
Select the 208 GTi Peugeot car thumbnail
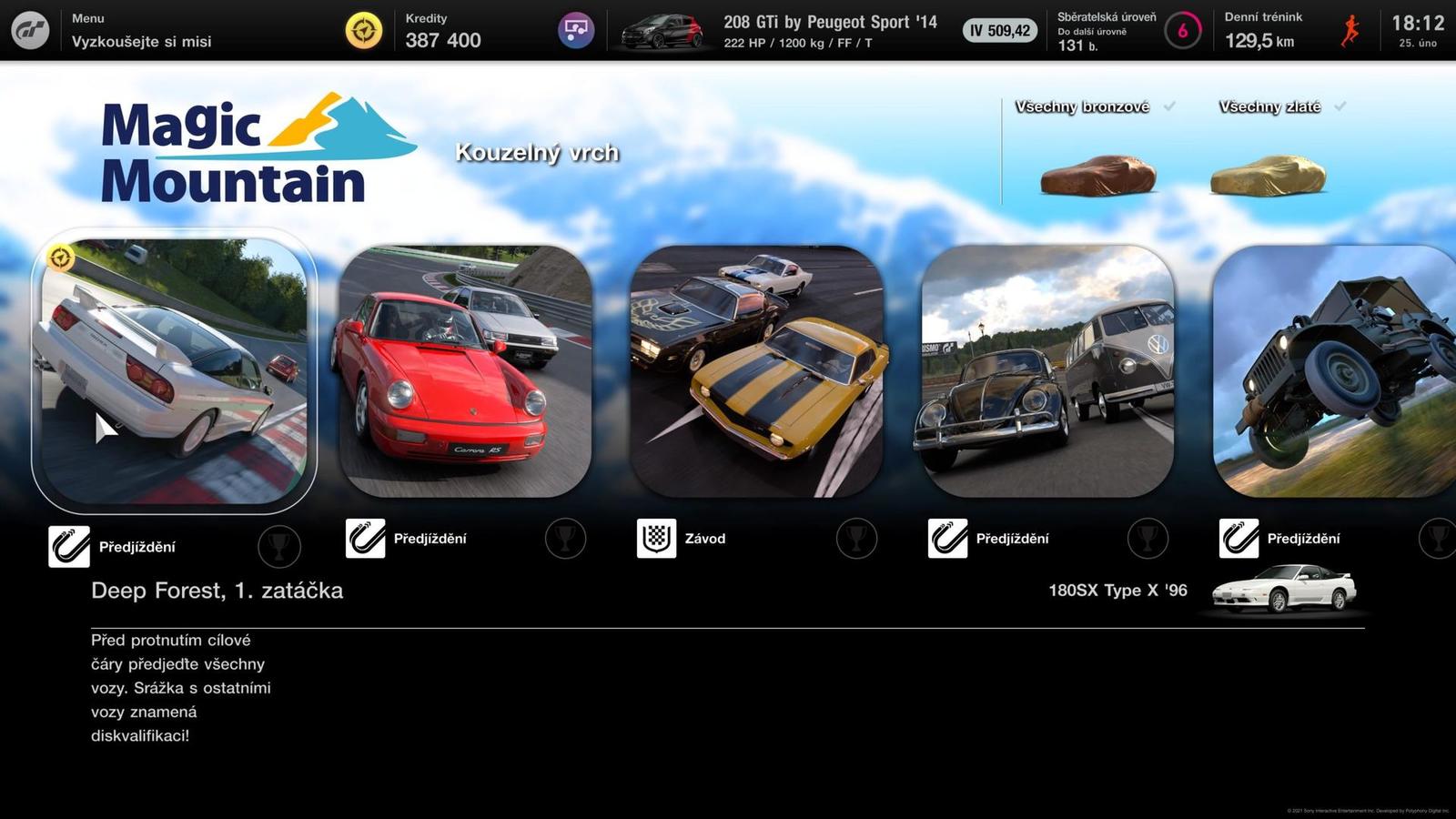(x=662, y=31)
